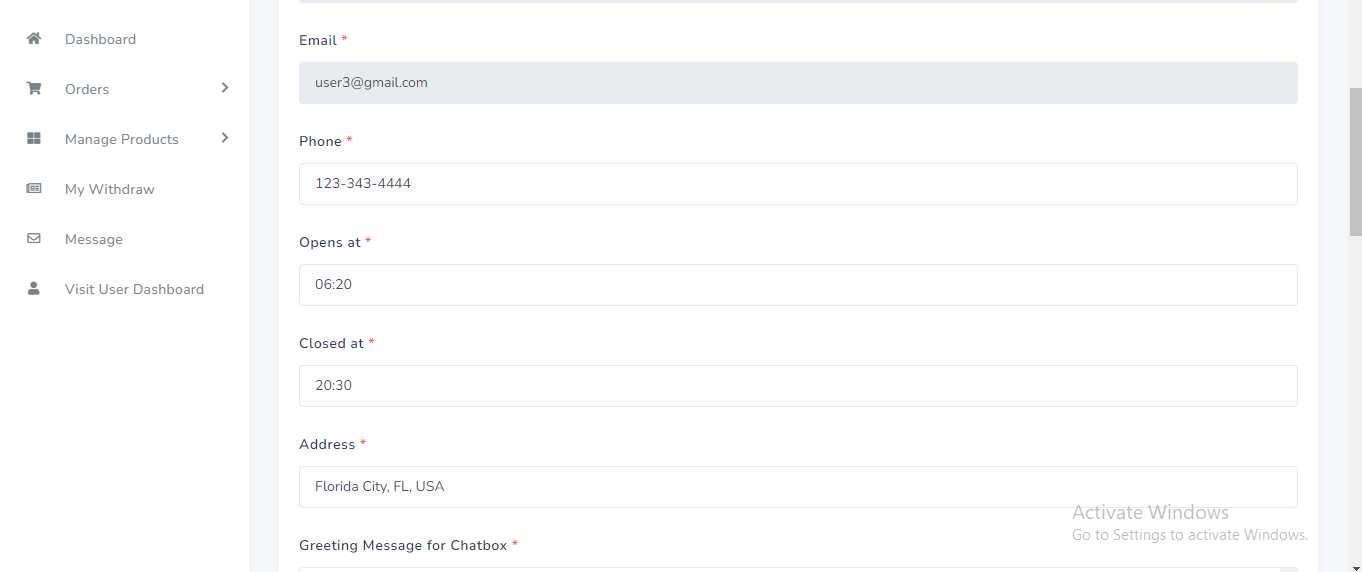Click the My Withdraw money icon
The height and width of the screenshot is (572, 1362).
pos(34,189)
